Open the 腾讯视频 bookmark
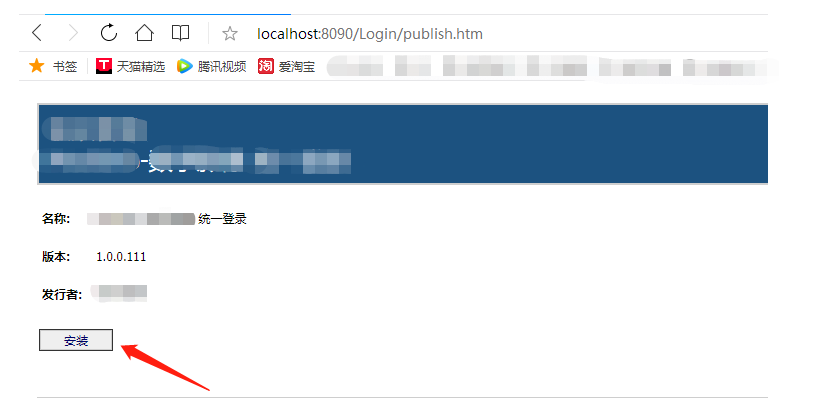816x403 pixels. pos(222,67)
